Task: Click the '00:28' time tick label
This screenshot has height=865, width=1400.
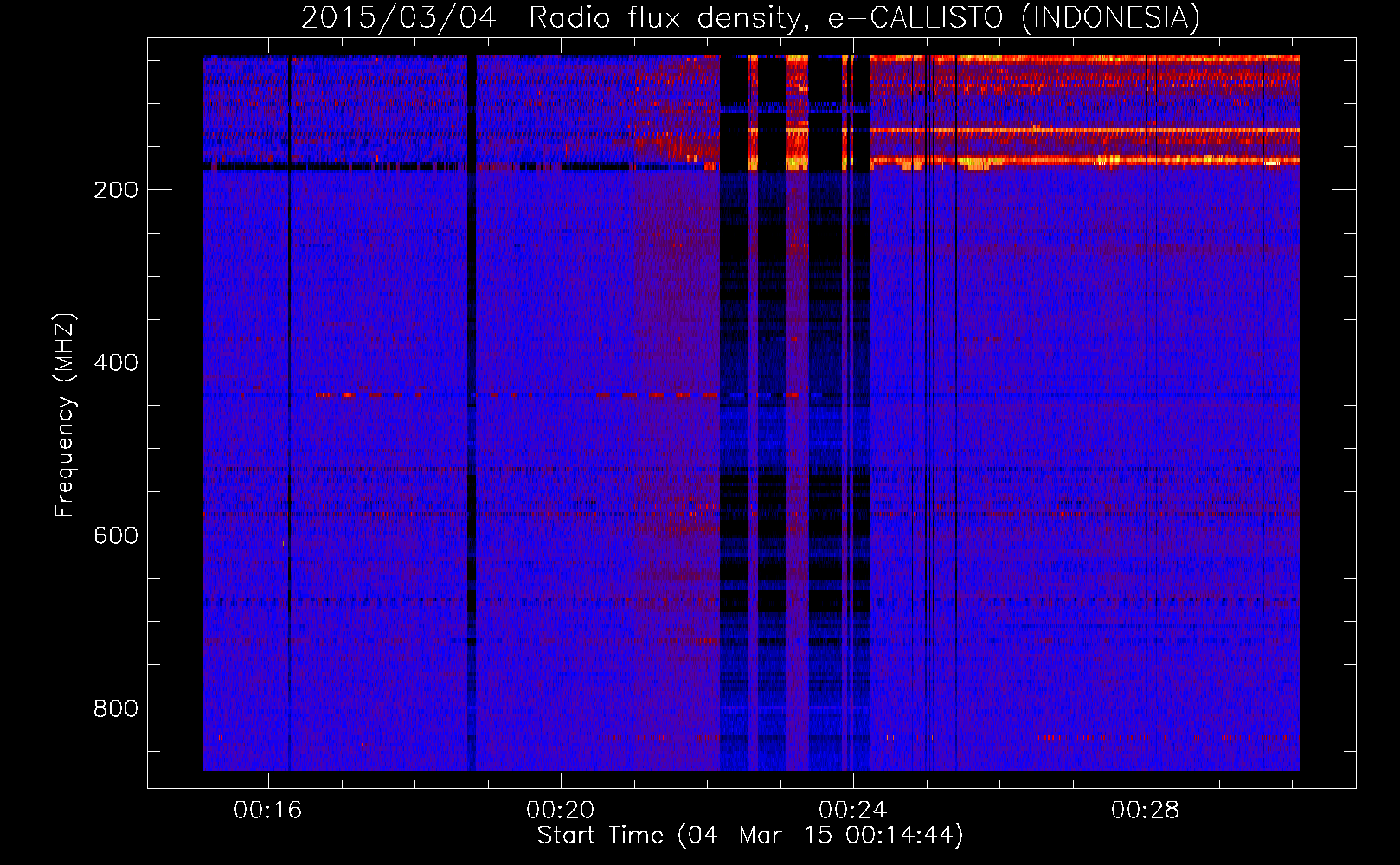Action: [x=1145, y=811]
